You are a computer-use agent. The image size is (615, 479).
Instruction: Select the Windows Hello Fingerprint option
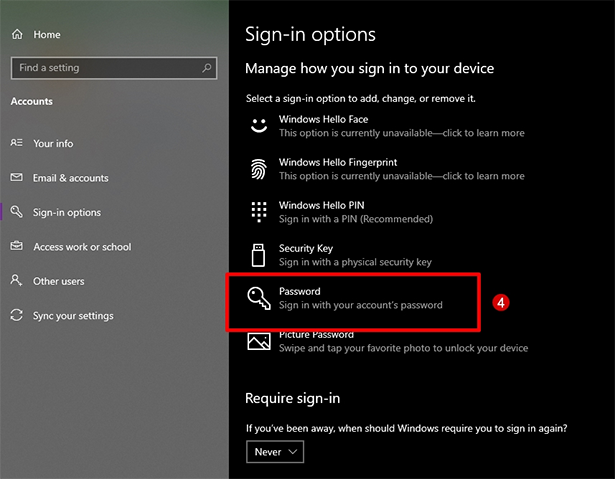[x=388, y=169]
